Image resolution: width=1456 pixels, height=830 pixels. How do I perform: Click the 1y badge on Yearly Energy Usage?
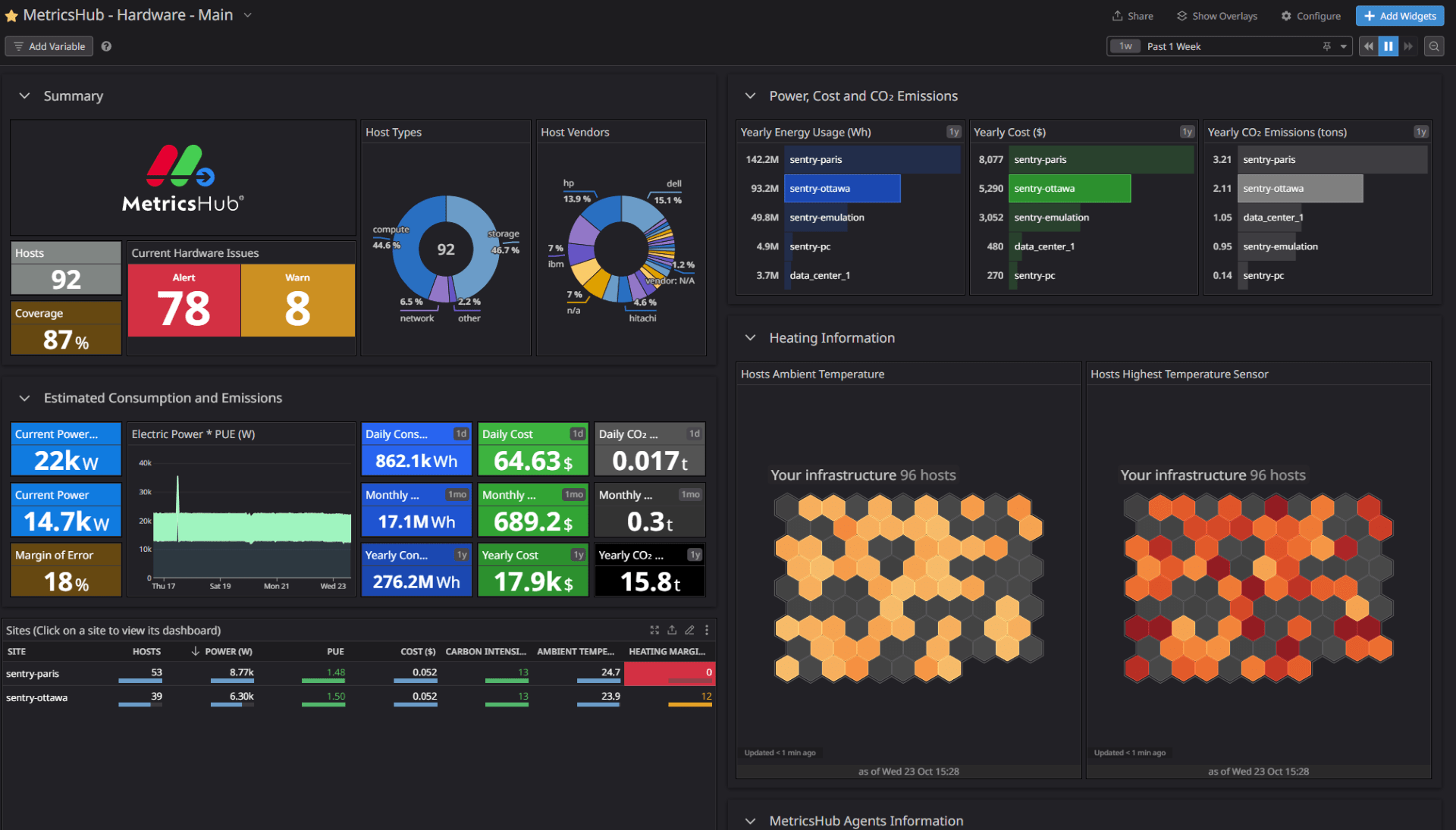coord(953,132)
